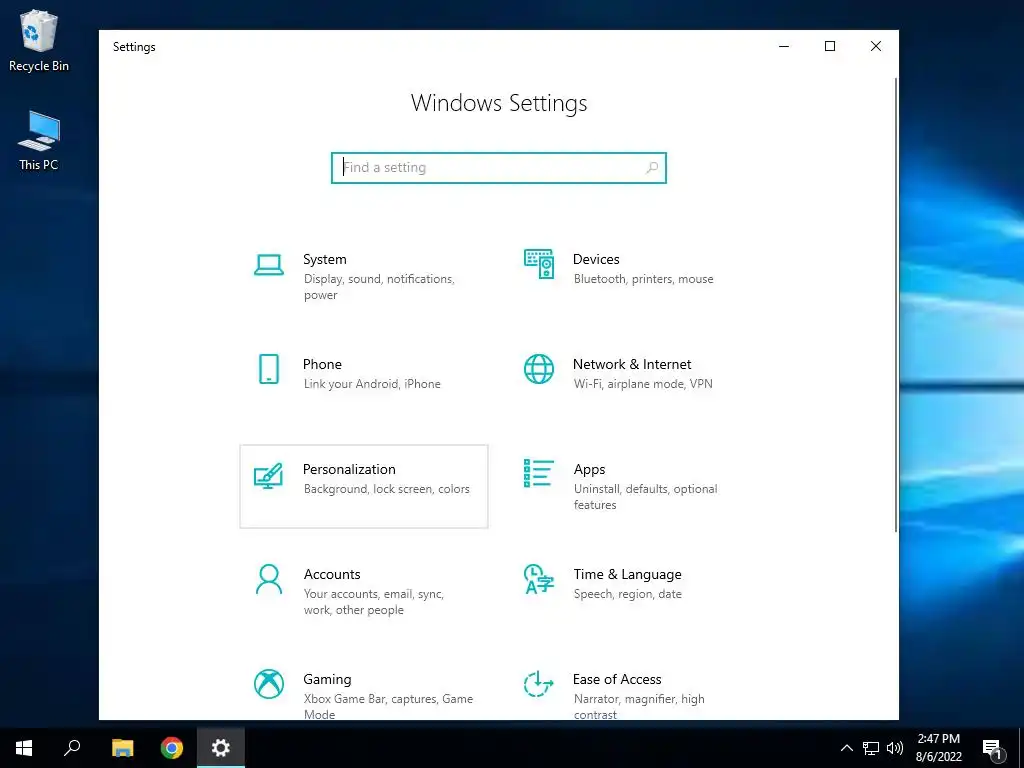Image resolution: width=1024 pixels, height=768 pixels.
Task: Open the Phone category title
Action: coord(322,364)
